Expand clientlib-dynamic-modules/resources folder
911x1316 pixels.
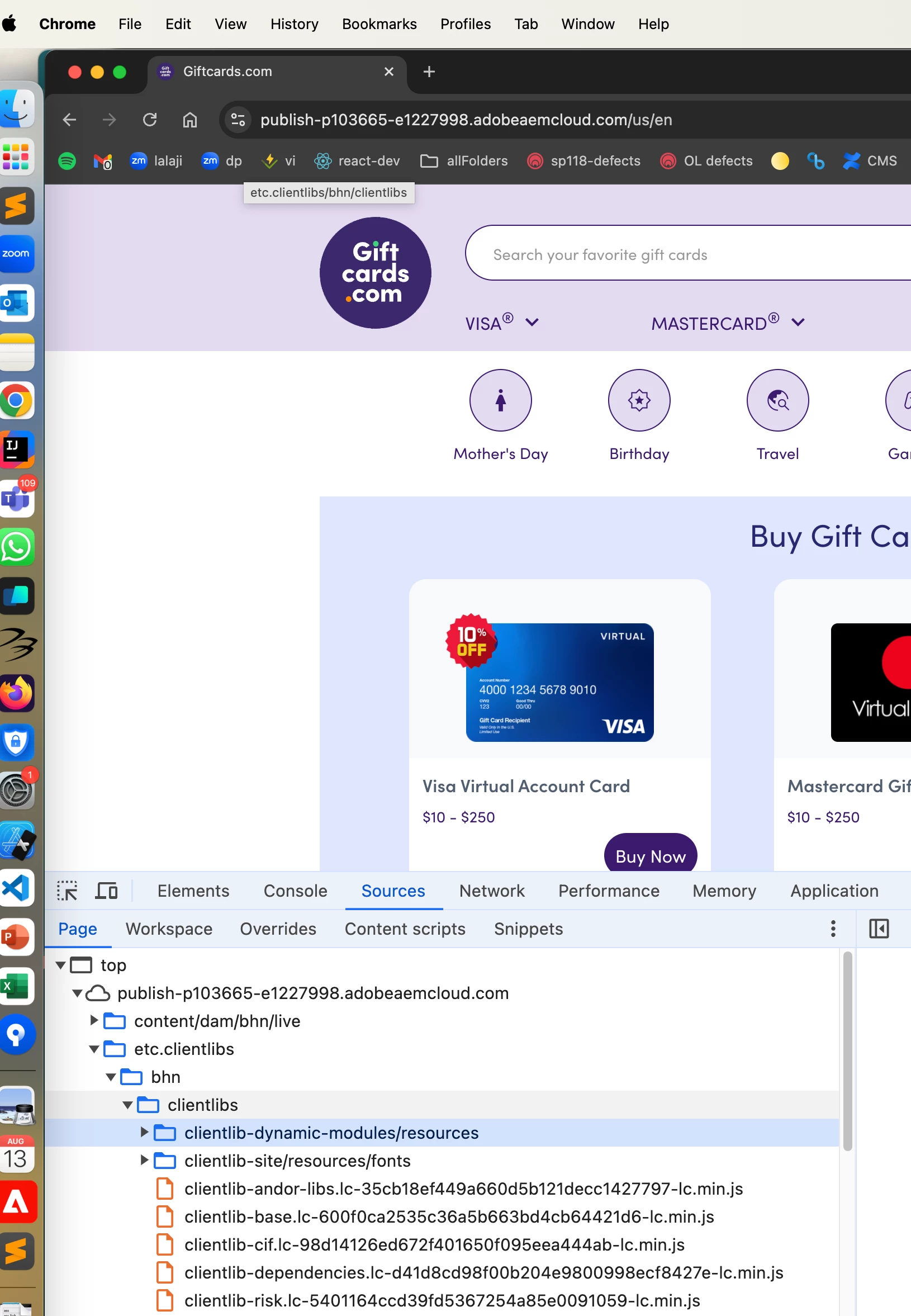coord(144,1132)
